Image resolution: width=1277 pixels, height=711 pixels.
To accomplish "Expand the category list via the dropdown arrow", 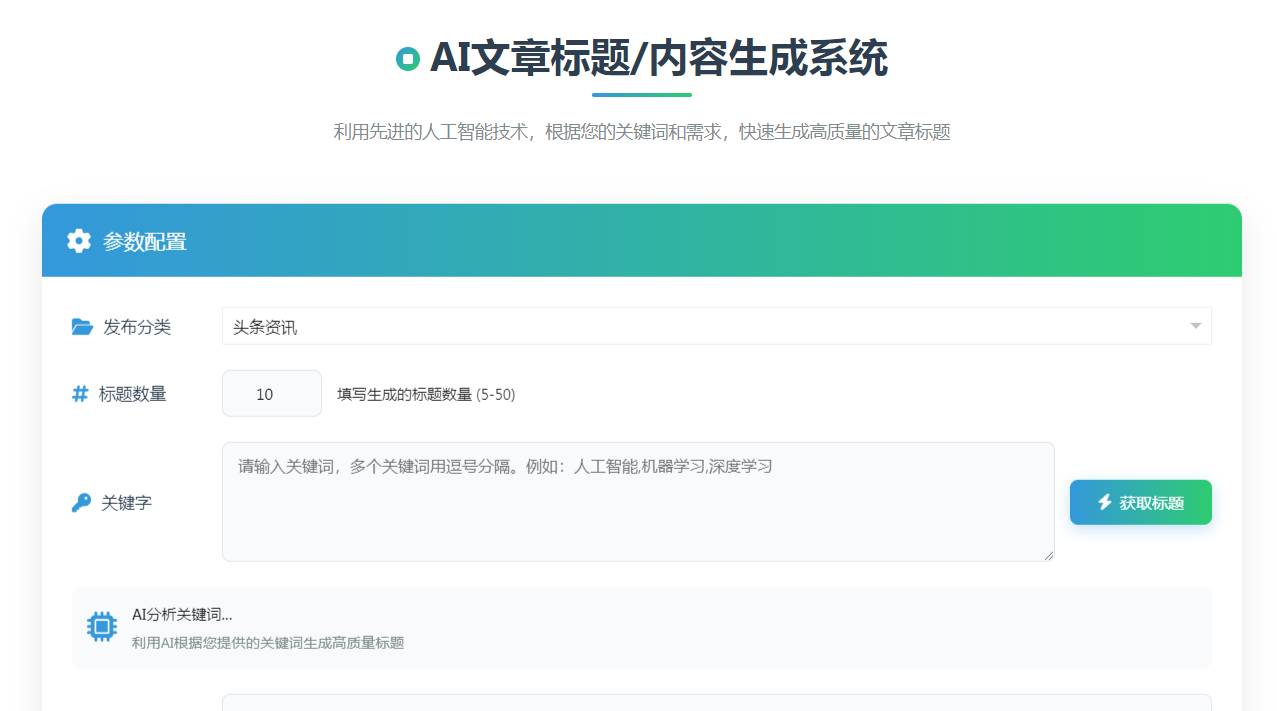I will (x=1195, y=326).
